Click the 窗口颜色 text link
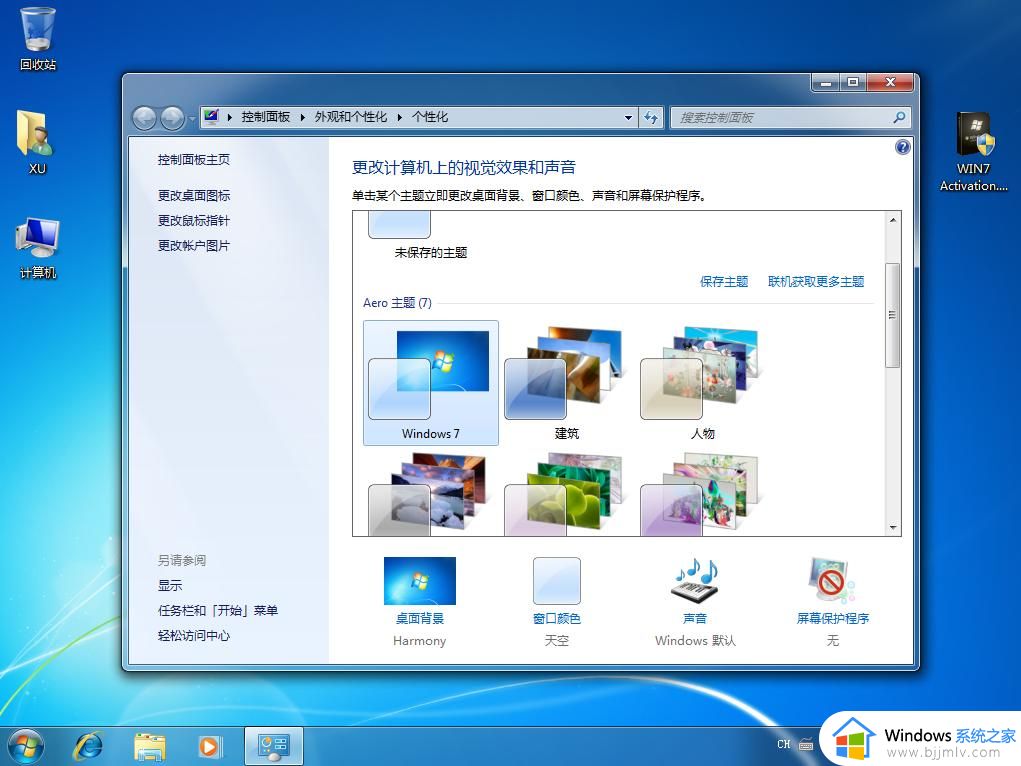Screen dimensions: 1021x766 [x=557, y=619]
